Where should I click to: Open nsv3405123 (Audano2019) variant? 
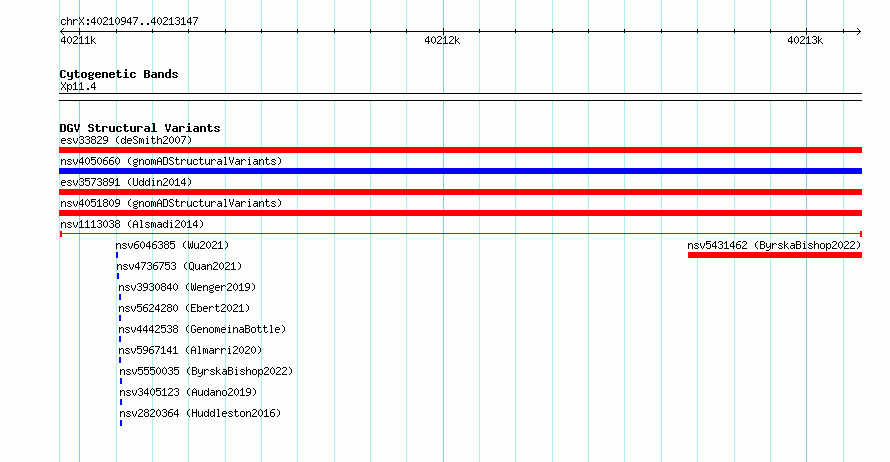tap(188, 392)
